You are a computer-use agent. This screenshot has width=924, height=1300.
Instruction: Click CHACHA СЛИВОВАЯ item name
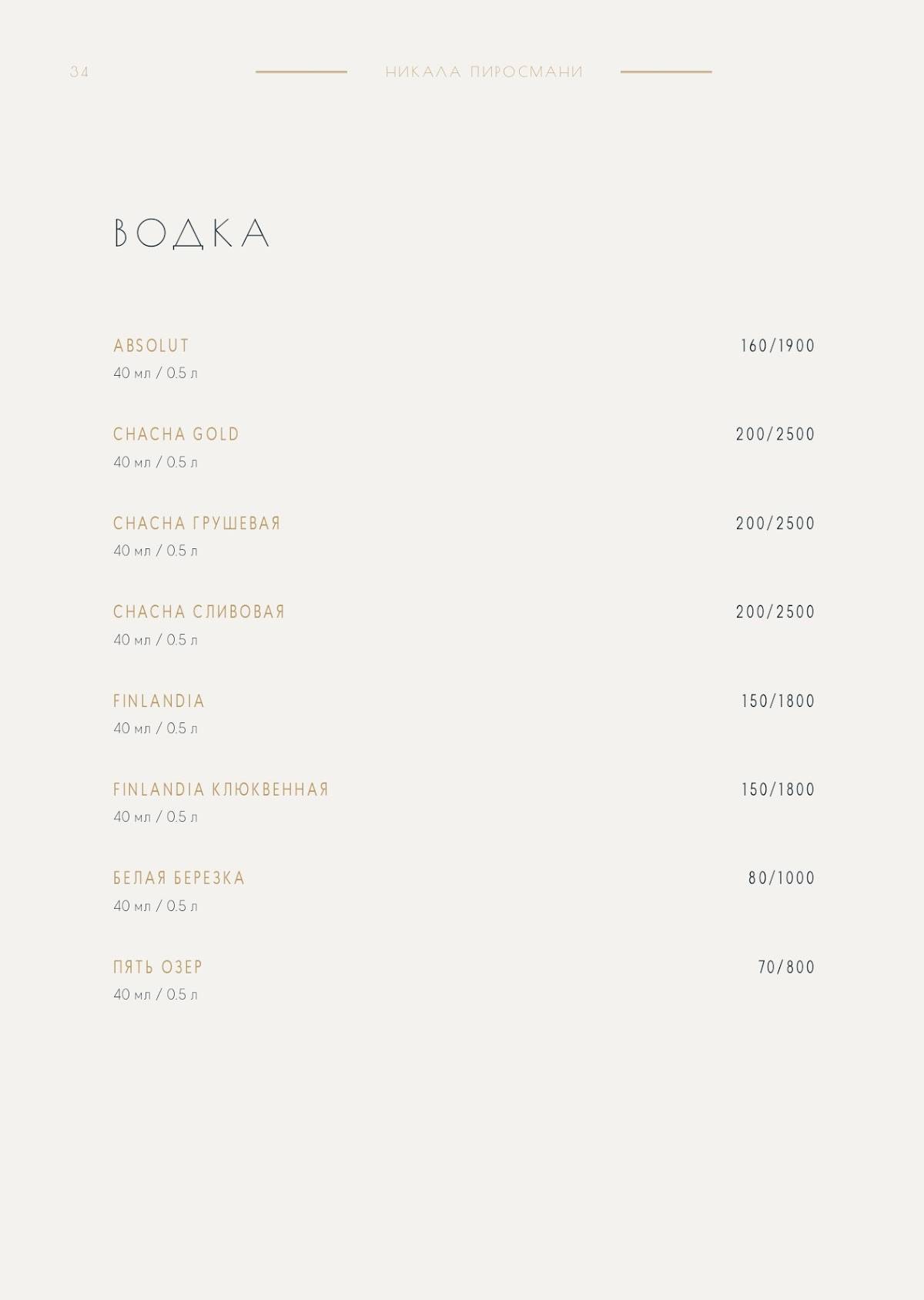(x=199, y=612)
